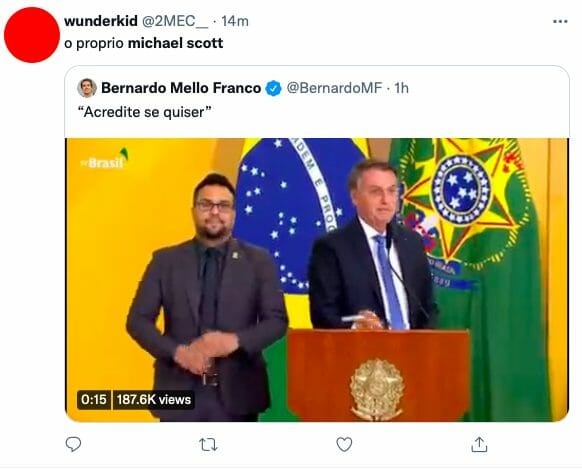Open the red profile avatar of wunderkid
582x469 pixels.
32,35
